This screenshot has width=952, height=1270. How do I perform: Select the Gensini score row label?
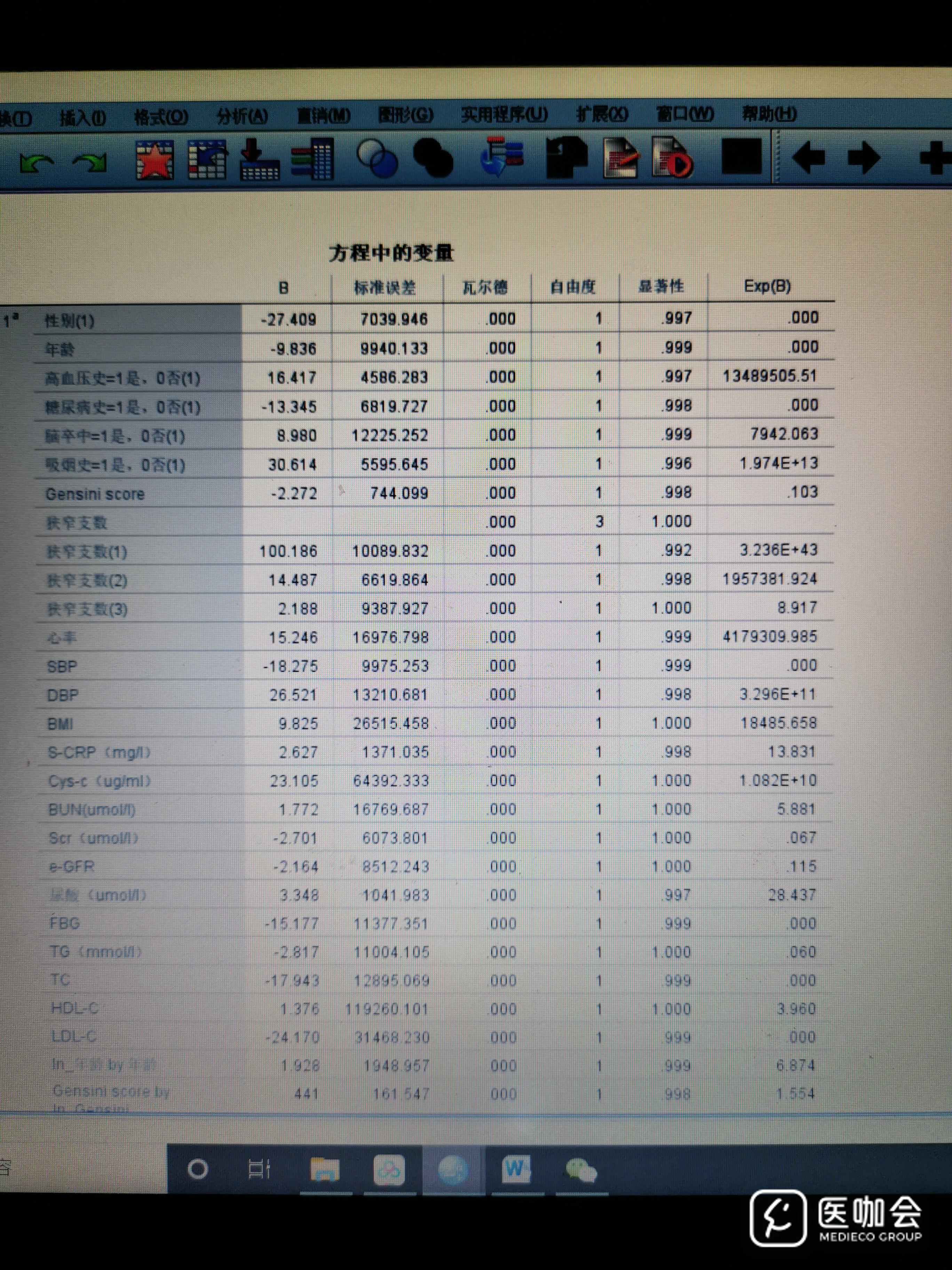(x=95, y=494)
